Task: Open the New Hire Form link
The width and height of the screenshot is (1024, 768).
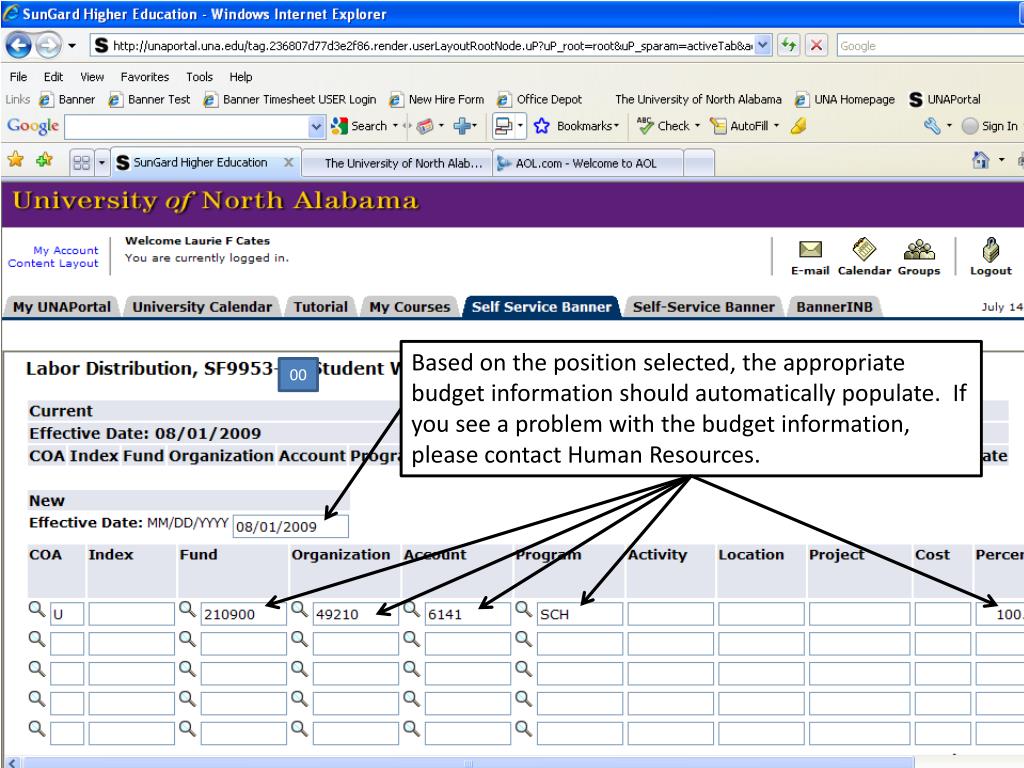Action: point(437,99)
